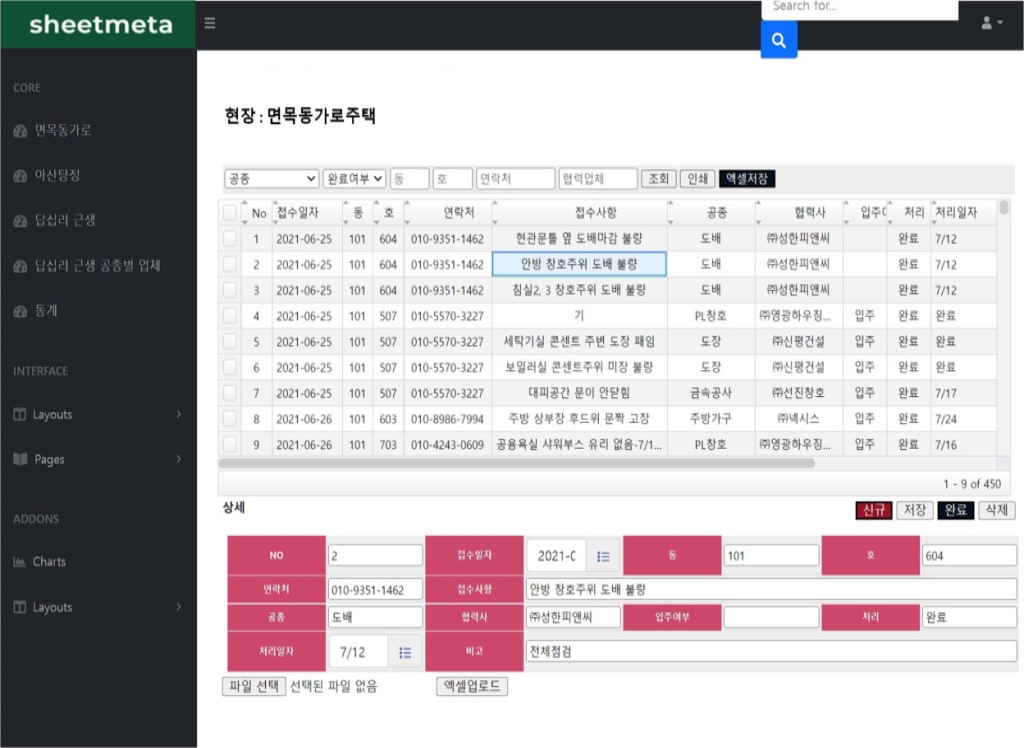Click the 호 filter input field
This screenshot has height=748, width=1024.
tap(453, 178)
